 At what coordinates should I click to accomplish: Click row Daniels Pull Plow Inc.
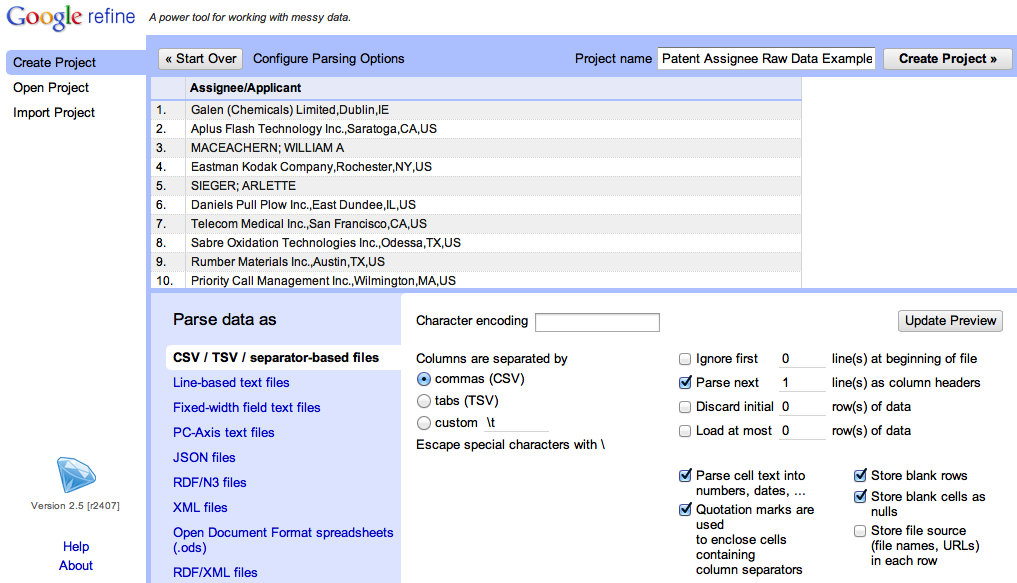coord(476,204)
